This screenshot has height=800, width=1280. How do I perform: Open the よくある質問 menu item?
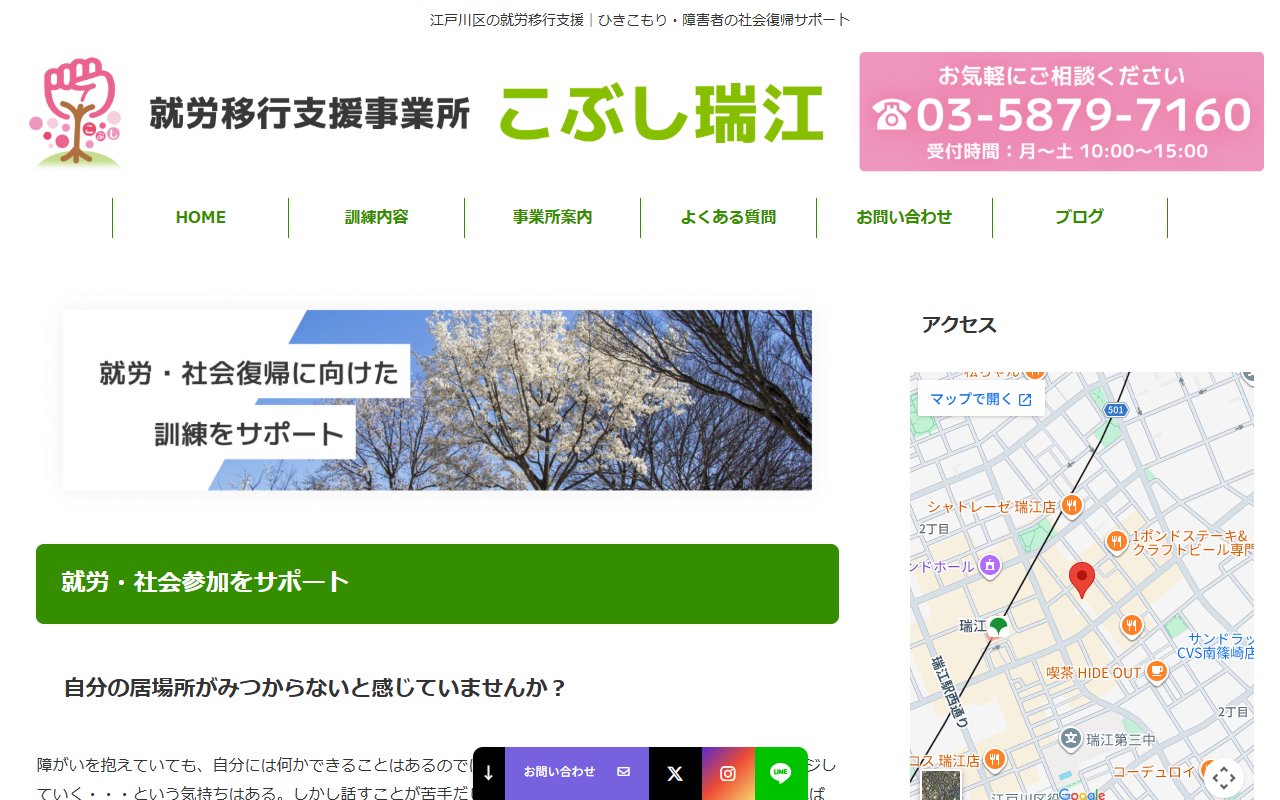729,217
